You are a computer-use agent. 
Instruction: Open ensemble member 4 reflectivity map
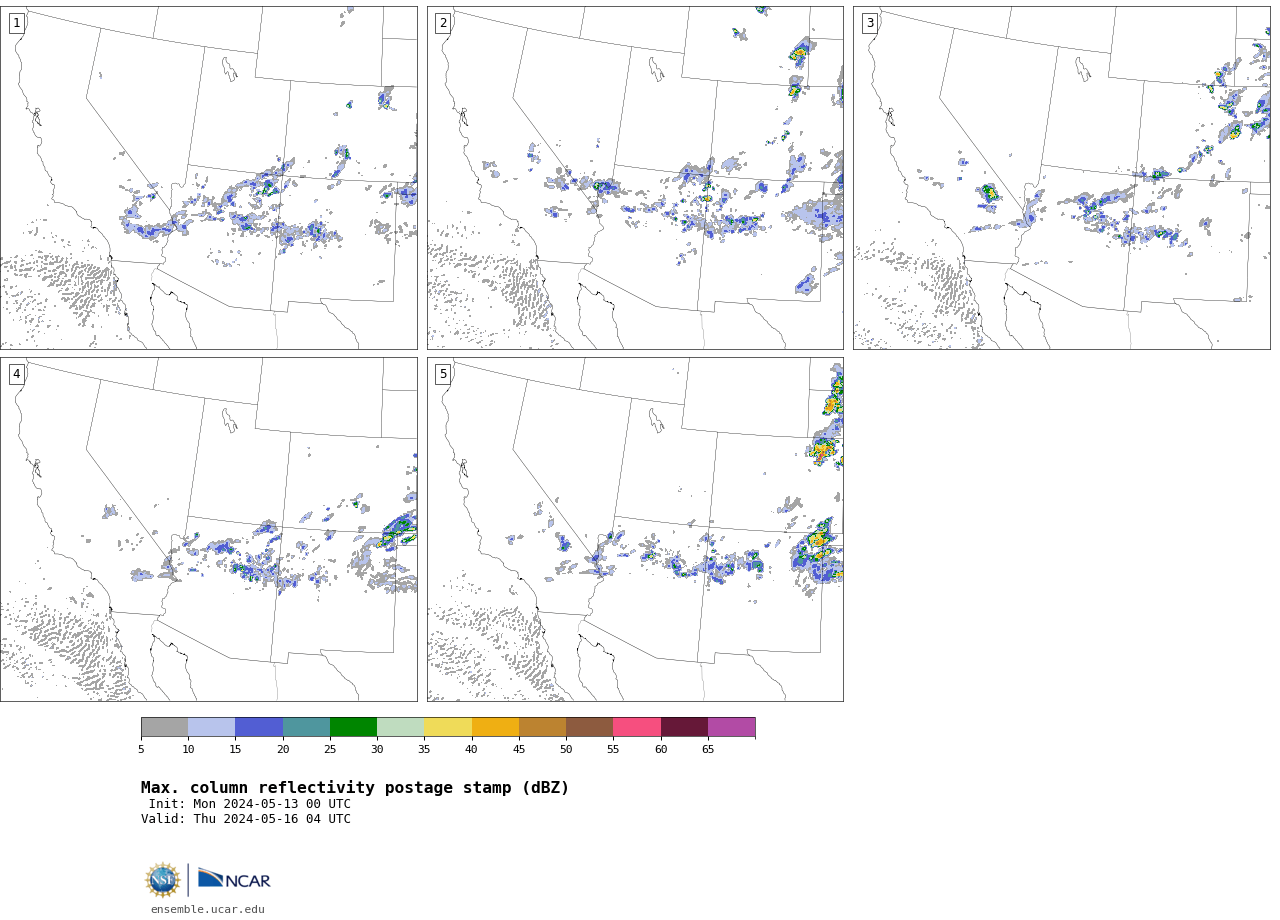coord(208,529)
